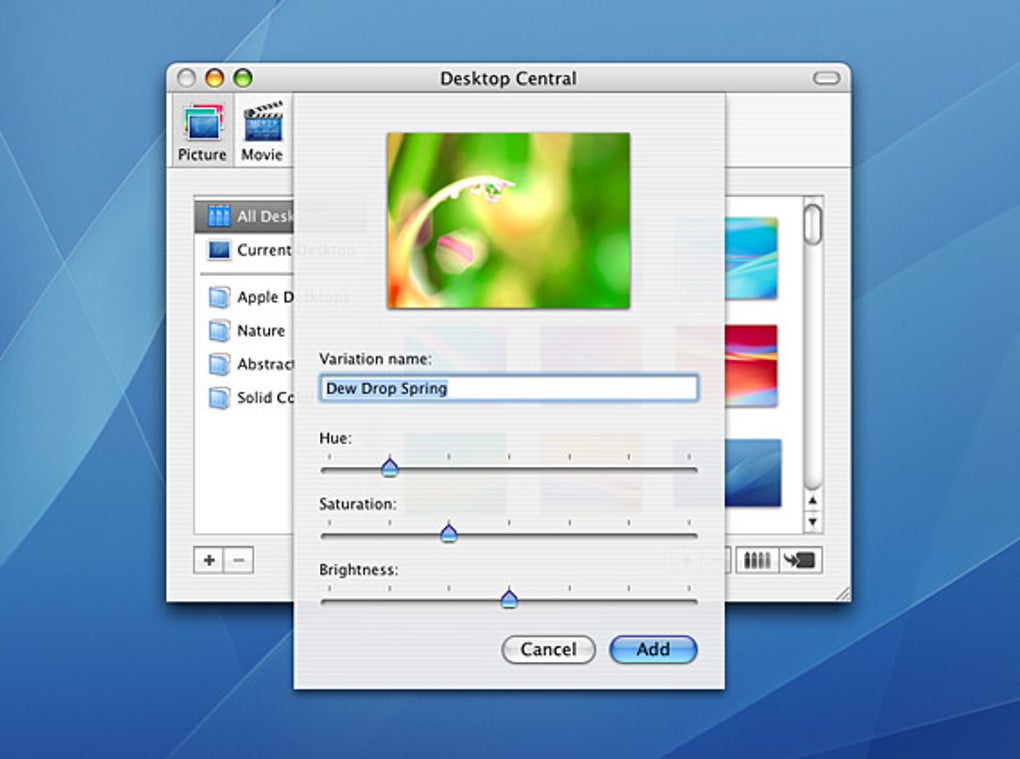Click the green zoom window button

click(x=243, y=78)
